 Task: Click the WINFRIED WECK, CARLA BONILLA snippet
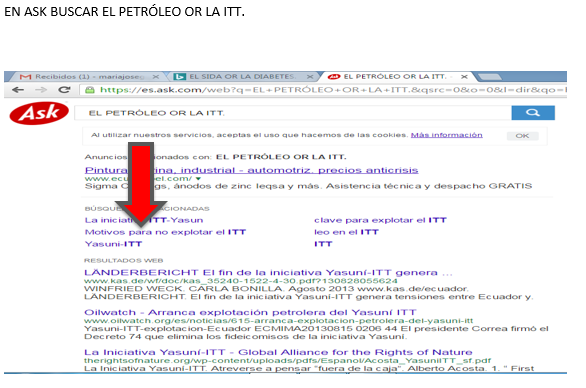276,289
